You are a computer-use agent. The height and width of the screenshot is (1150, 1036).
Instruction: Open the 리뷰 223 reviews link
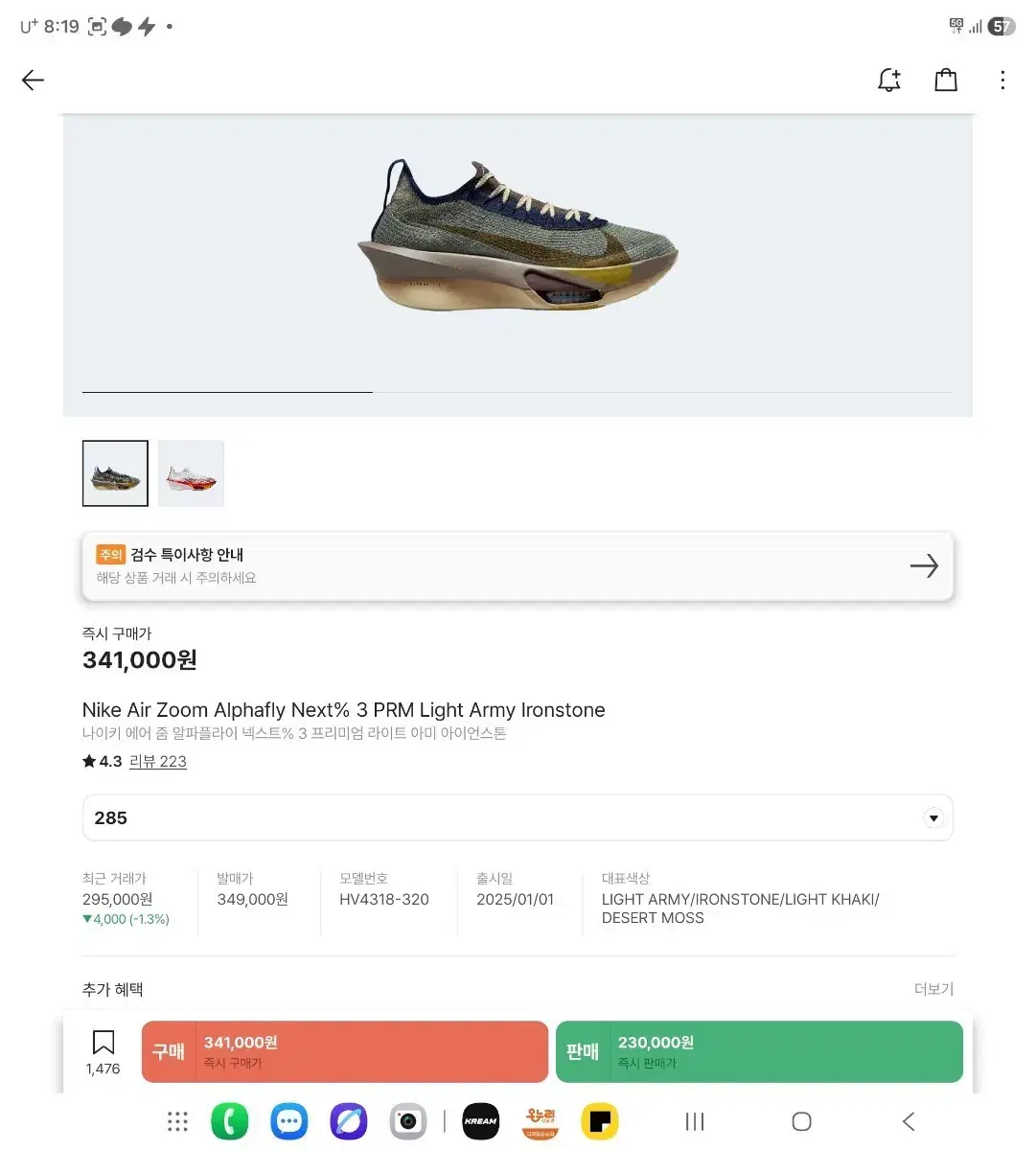point(158,762)
